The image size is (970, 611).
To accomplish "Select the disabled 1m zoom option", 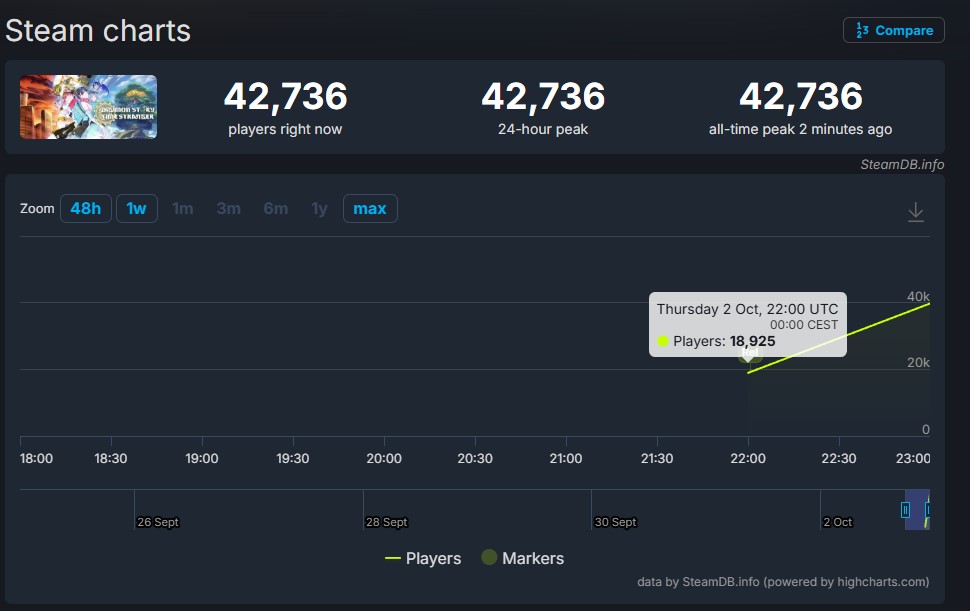I will (182, 208).
